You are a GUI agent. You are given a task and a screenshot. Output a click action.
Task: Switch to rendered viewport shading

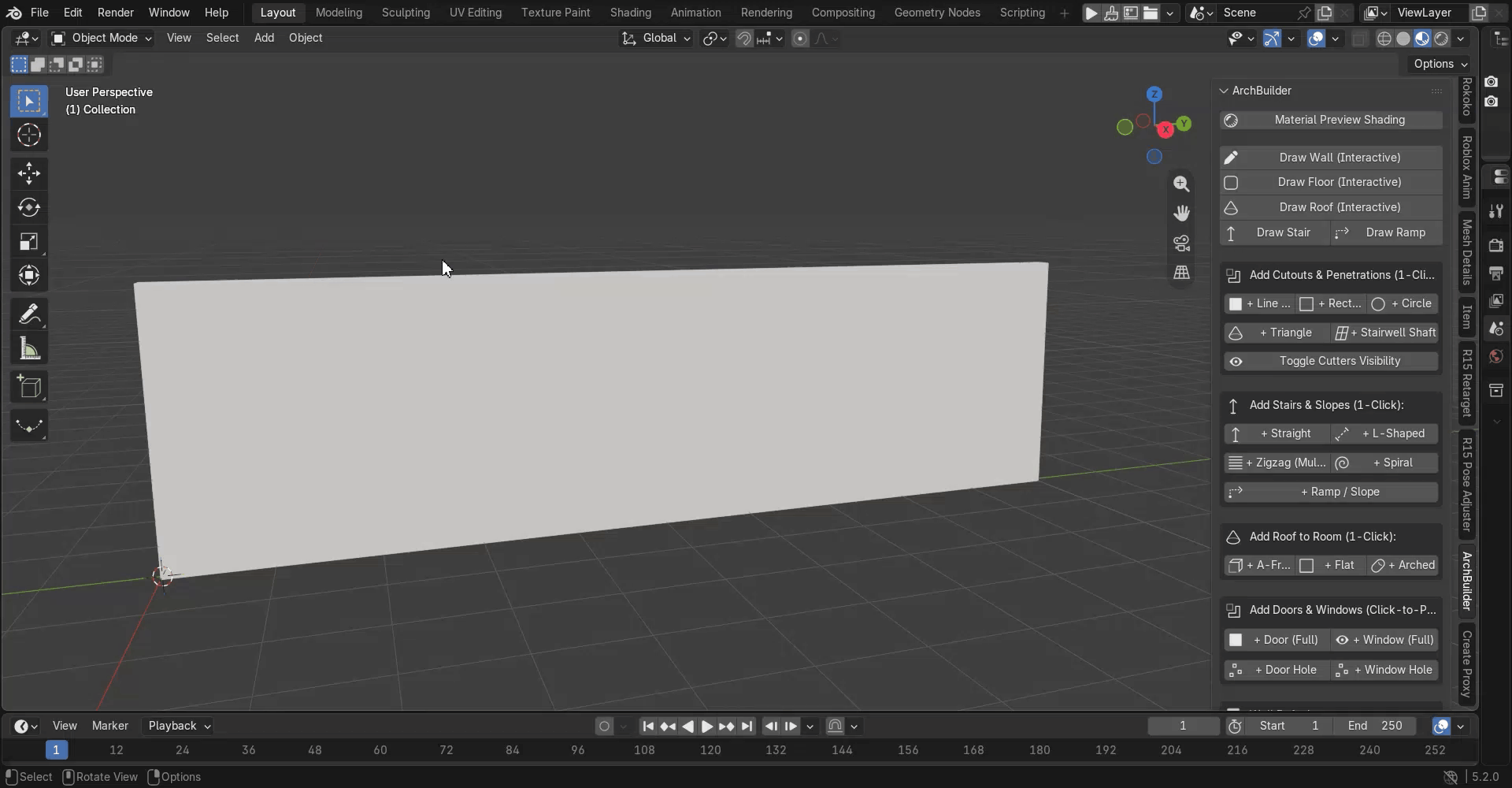1441,39
